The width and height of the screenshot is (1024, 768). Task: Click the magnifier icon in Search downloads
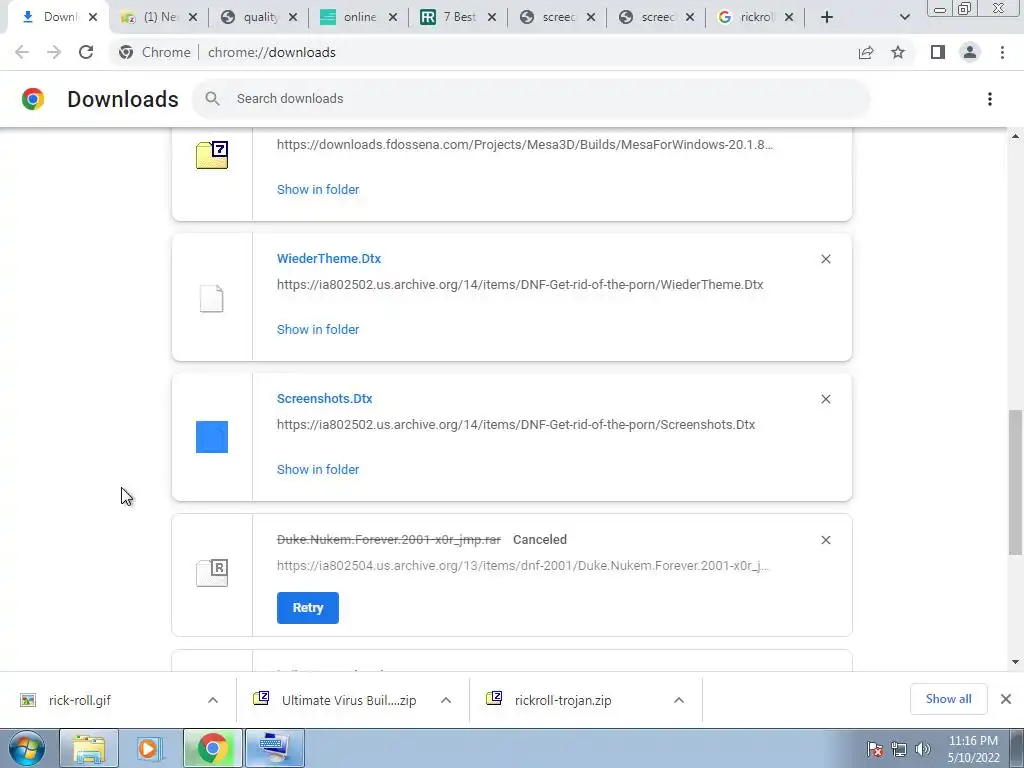(212, 99)
